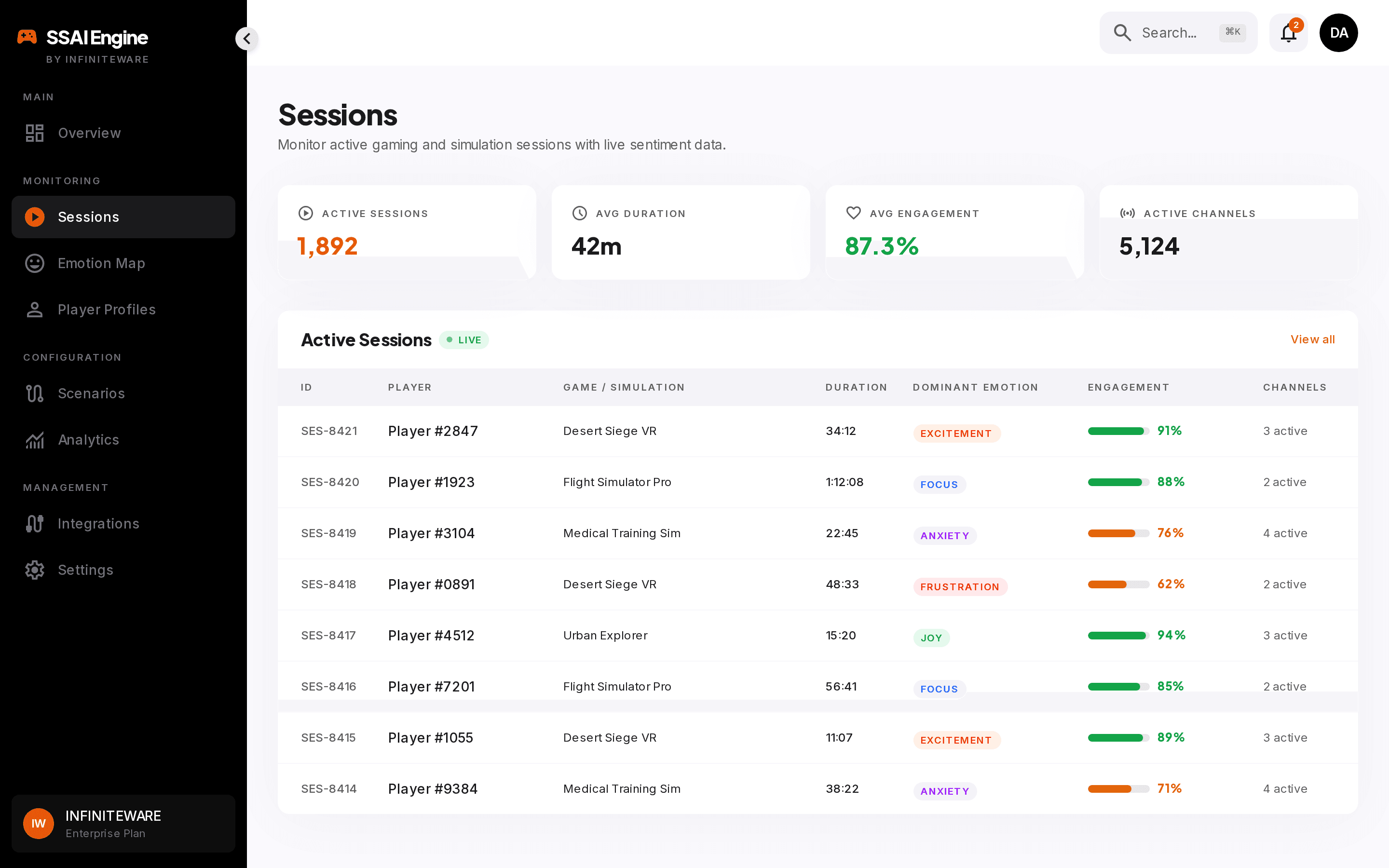The height and width of the screenshot is (868, 1389).
Task: Click the Player Profiles person icon
Action: click(34, 310)
